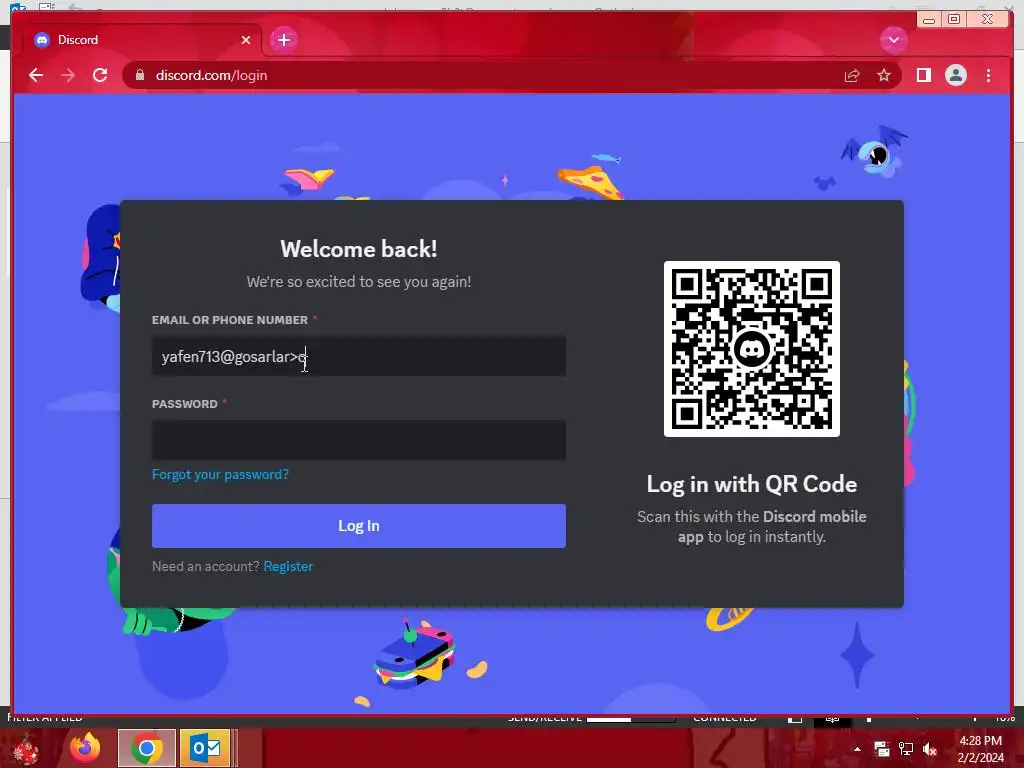The image size is (1024, 768).
Task: Reload the Discord login page
Action: click(x=100, y=76)
